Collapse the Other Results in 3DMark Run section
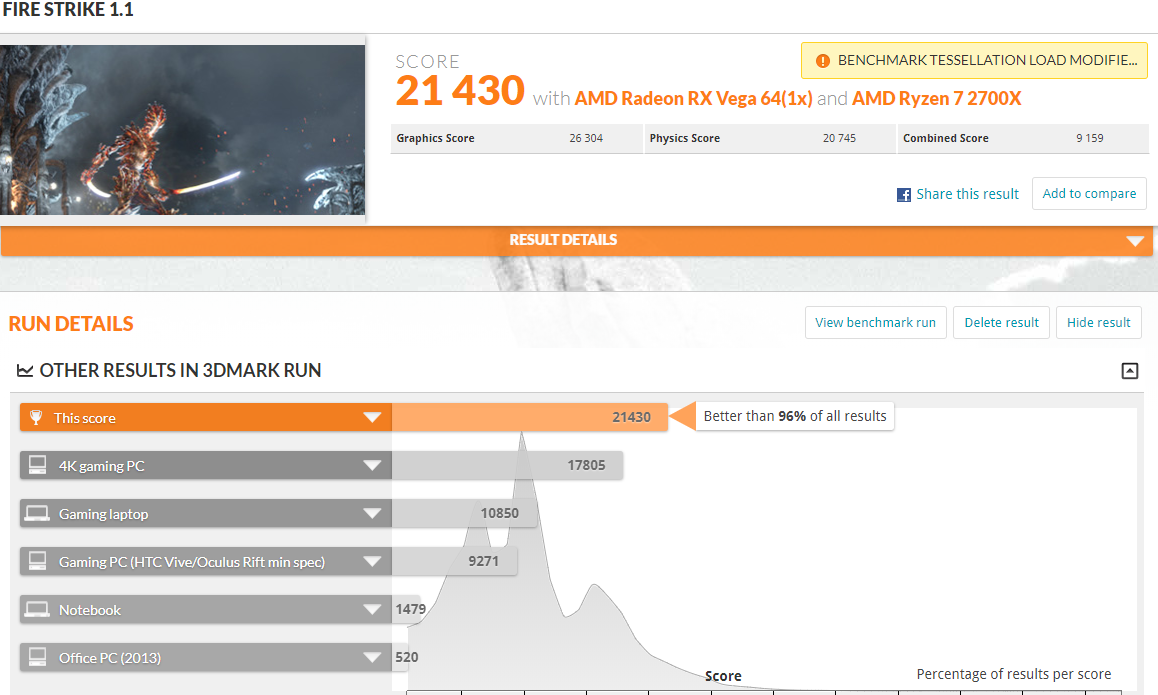Viewport: 1158px width, 695px height. coord(1130,371)
